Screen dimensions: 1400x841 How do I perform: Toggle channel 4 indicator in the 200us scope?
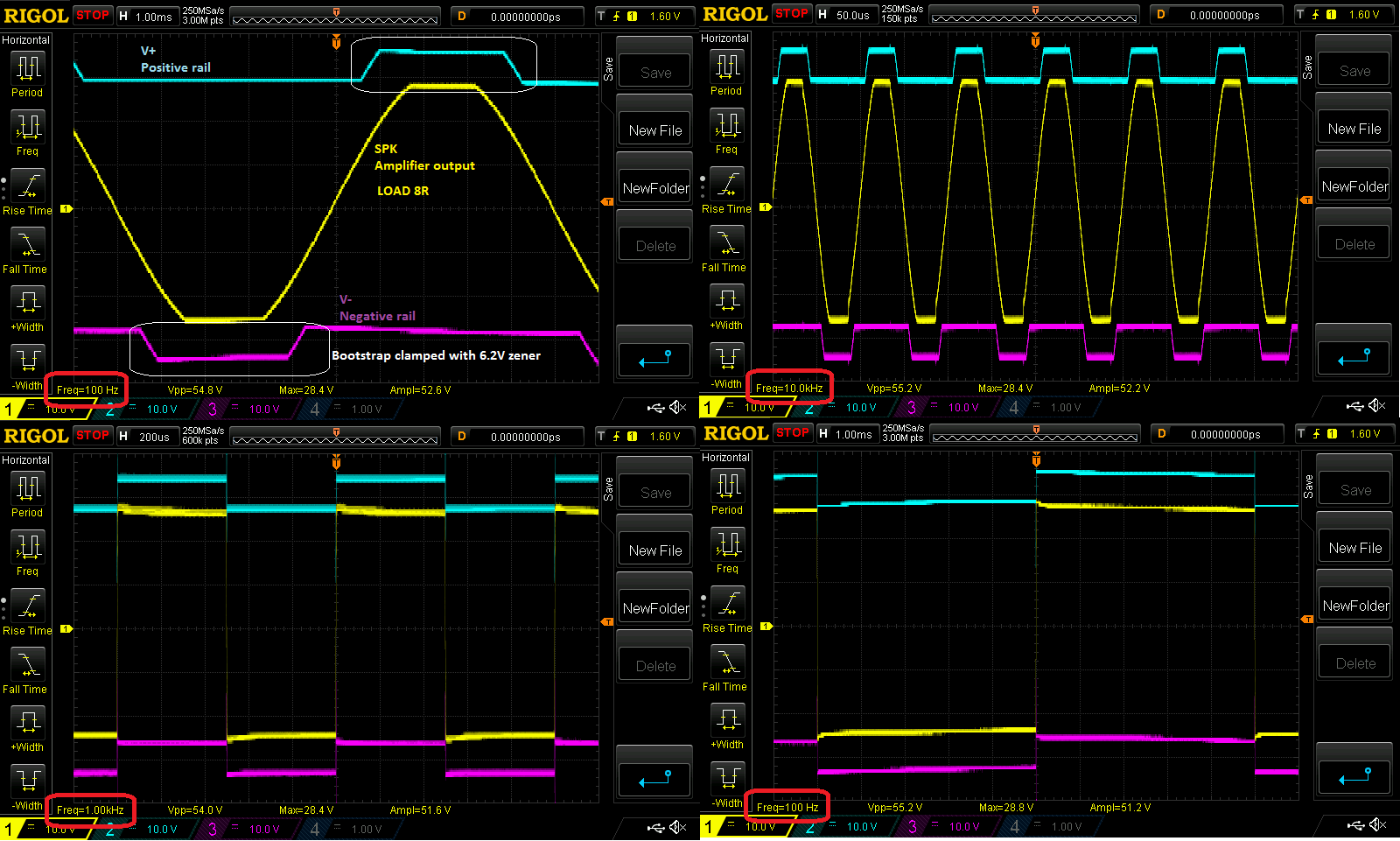pyautogui.click(x=315, y=830)
